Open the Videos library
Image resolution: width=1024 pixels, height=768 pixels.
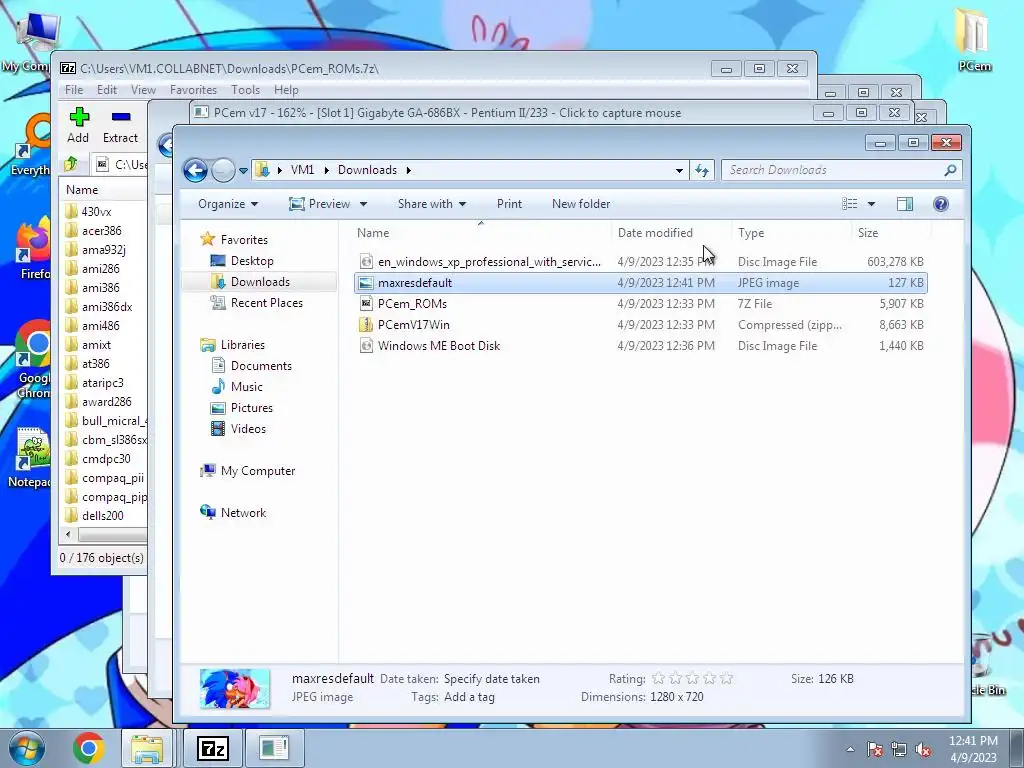click(248, 428)
